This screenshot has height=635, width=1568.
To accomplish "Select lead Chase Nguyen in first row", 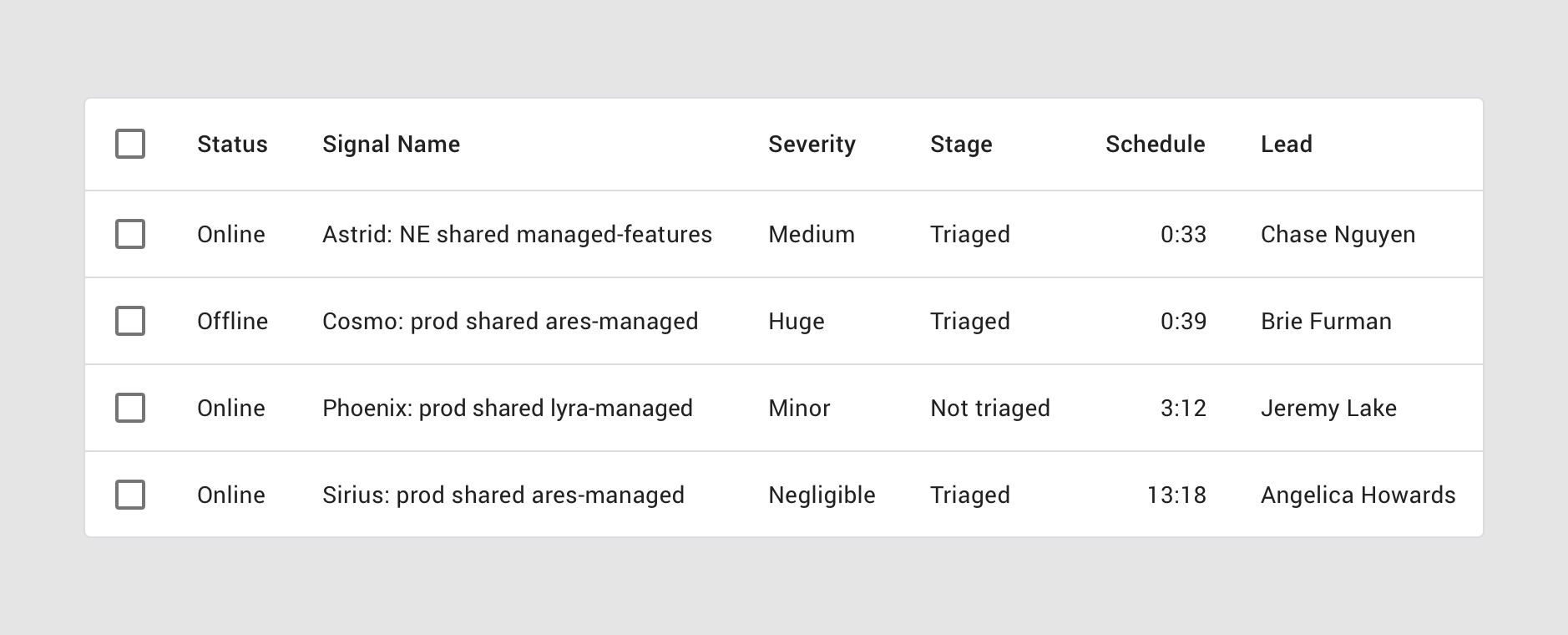I will [1337, 234].
